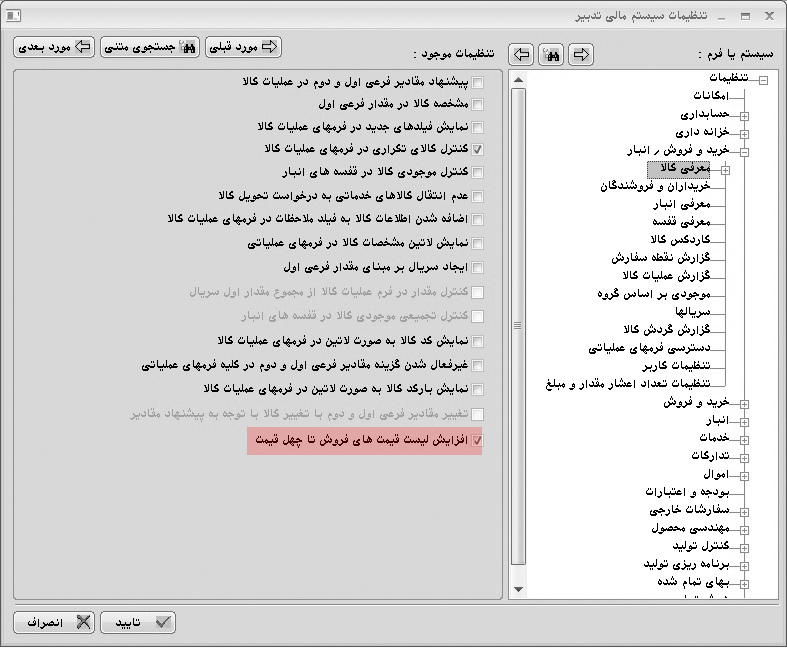Toggle افزایش لیست قیمت های فروش تا چهل قیمت

[x=478, y=440]
